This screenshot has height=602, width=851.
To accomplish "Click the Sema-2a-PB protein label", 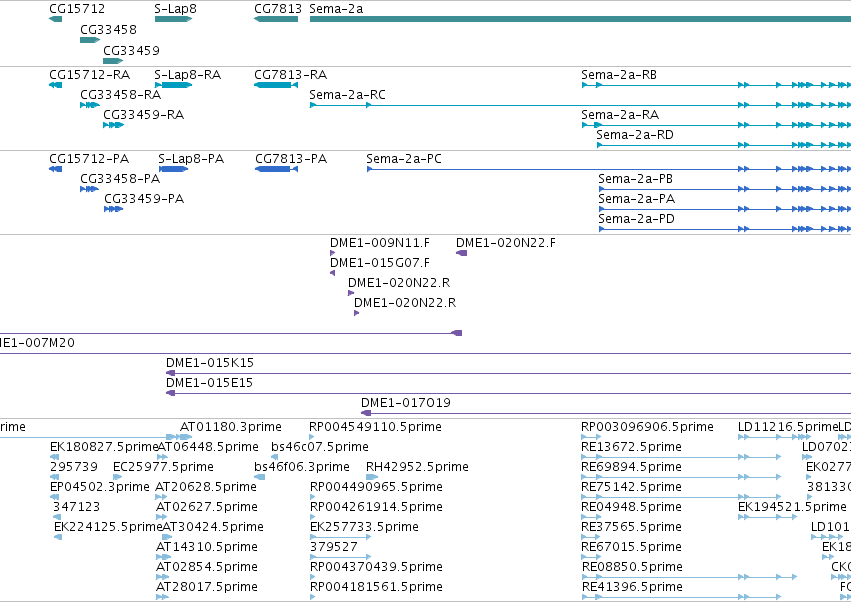I will point(636,179).
